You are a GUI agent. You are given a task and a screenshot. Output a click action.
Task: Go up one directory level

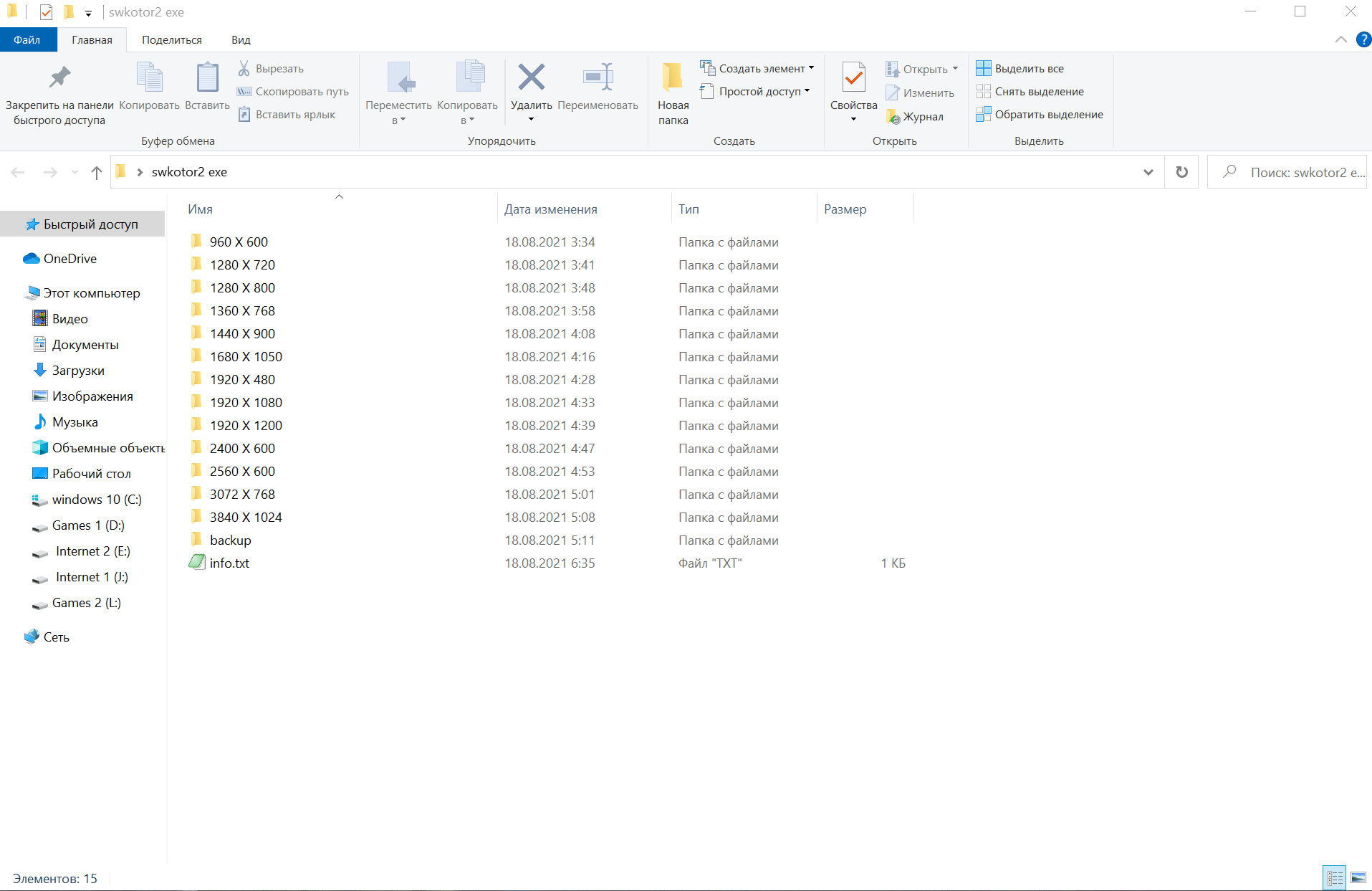(x=97, y=172)
